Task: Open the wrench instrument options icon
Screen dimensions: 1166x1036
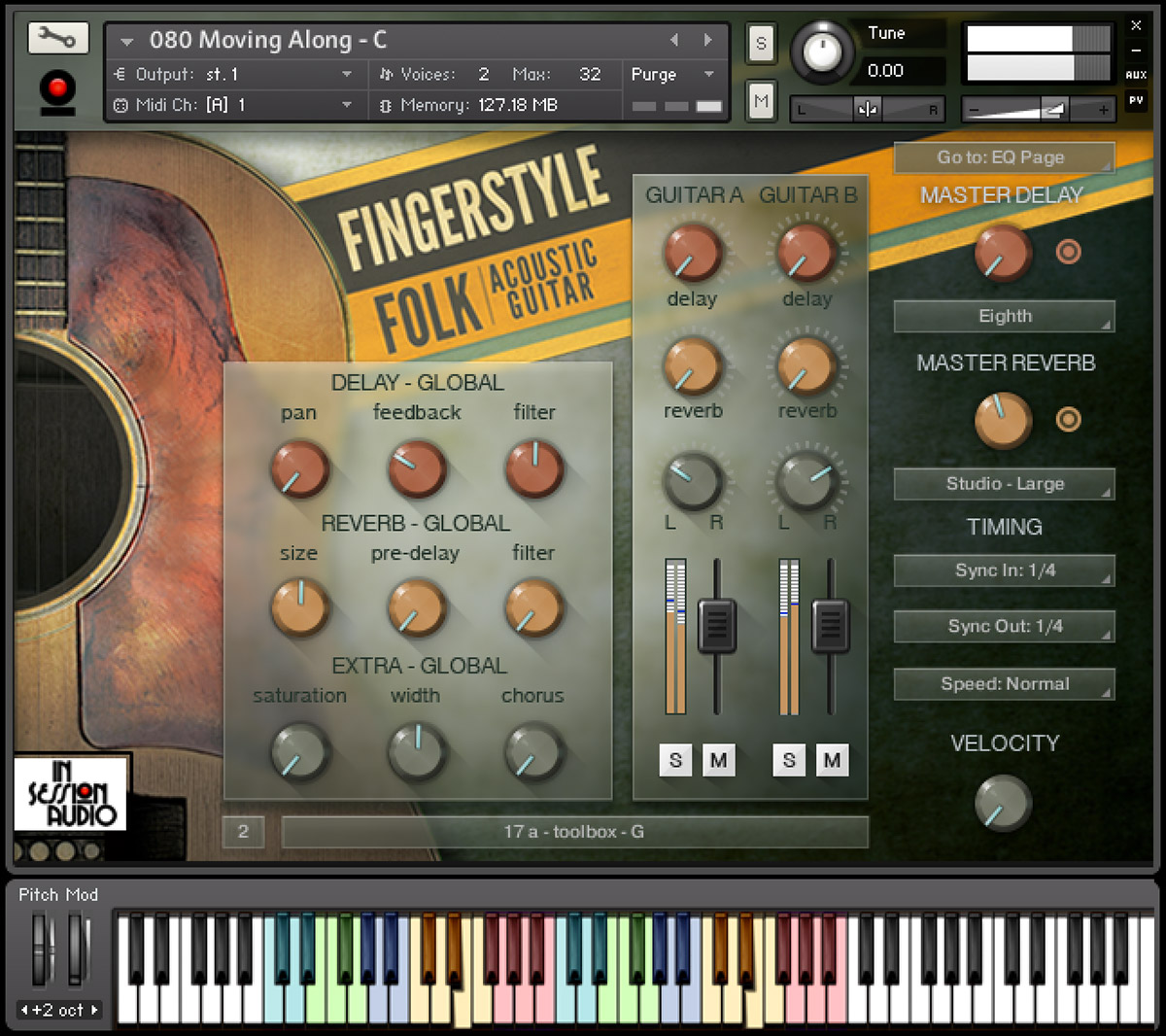Action: point(58,39)
